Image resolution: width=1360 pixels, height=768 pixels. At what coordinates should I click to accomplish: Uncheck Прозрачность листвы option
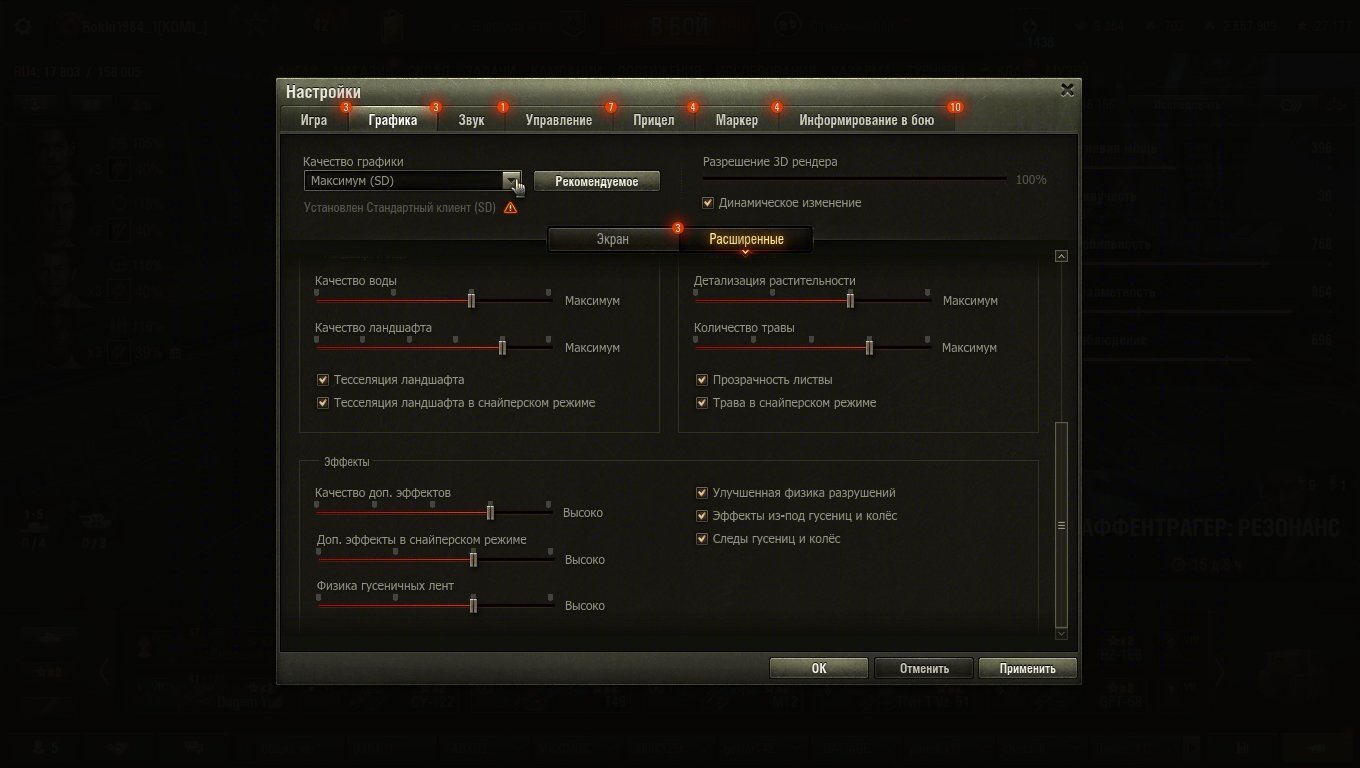(x=702, y=380)
